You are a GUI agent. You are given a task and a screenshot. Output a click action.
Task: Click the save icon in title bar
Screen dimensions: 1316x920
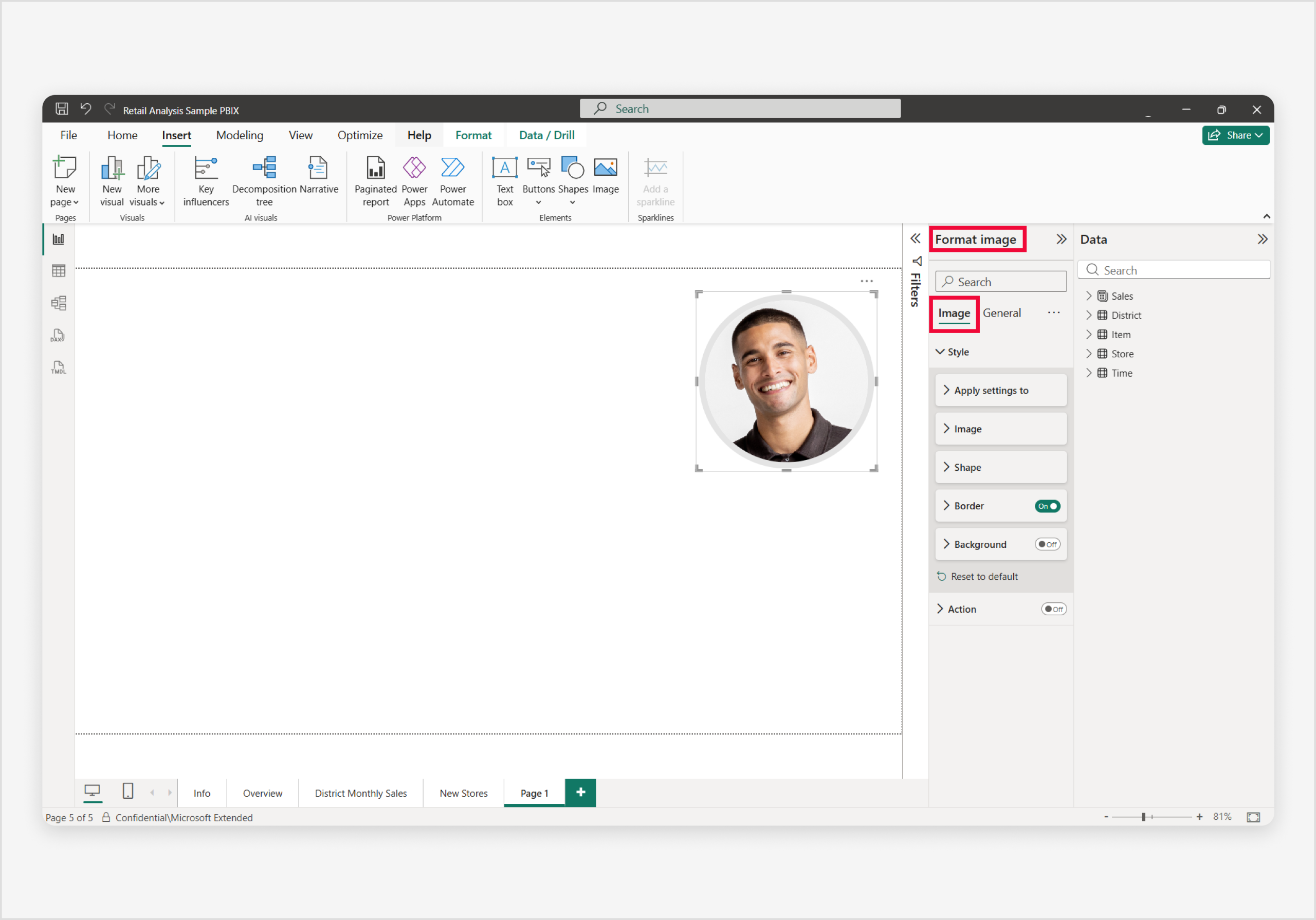(62, 109)
